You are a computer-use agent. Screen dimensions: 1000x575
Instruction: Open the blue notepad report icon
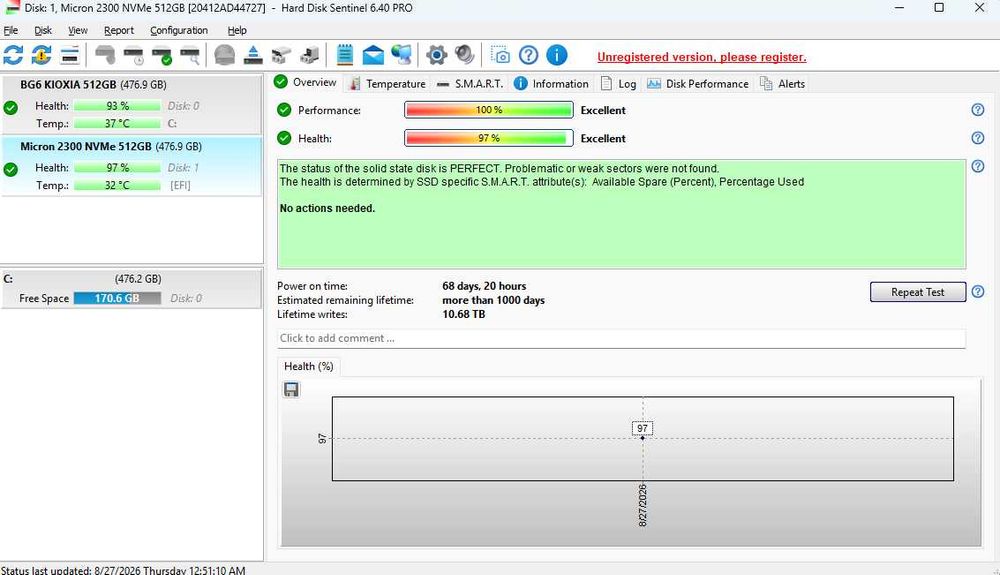pyautogui.click(x=344, y=55)
